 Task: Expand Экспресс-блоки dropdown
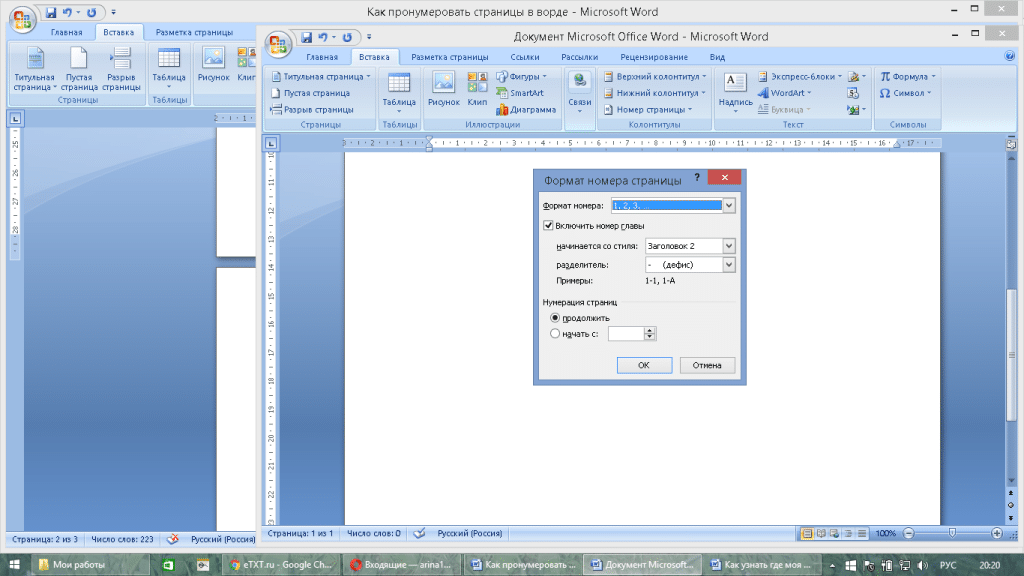[x=839, y=77]
